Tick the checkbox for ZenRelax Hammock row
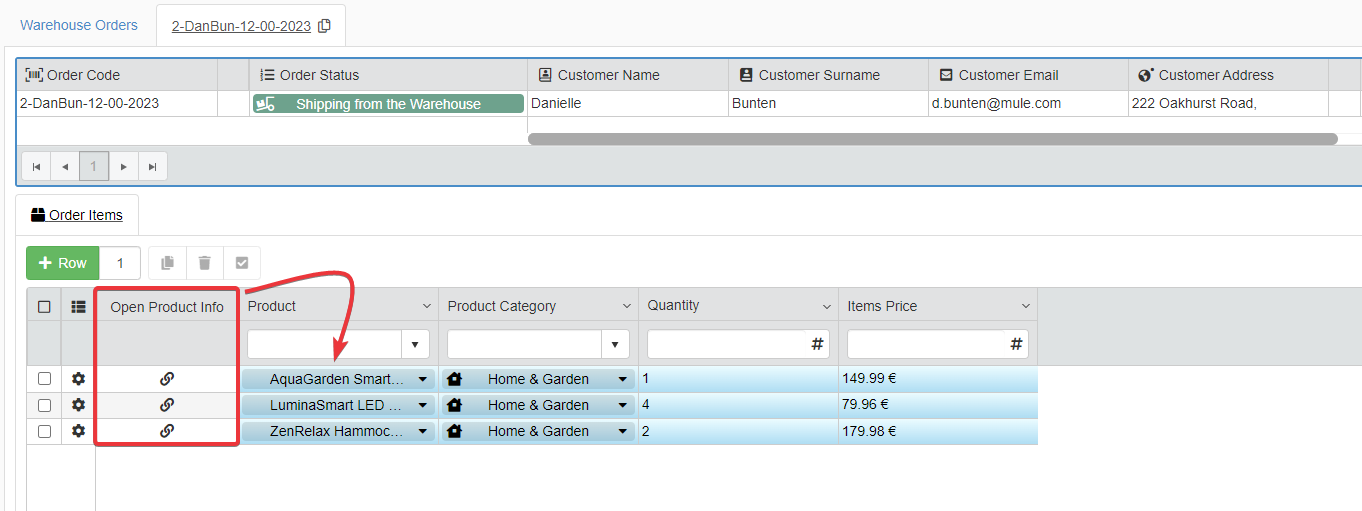The height and width of the screenshot is (511, 1362). pos(44,431)
